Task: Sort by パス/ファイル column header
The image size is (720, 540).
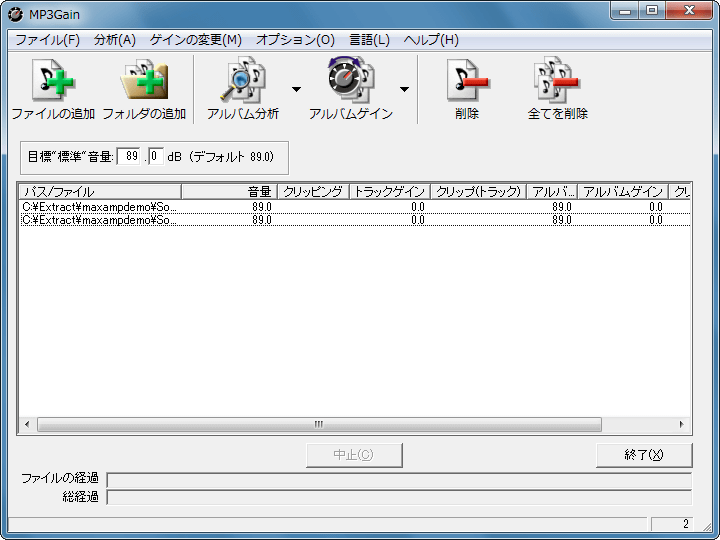Action: [x=101, y=191]
